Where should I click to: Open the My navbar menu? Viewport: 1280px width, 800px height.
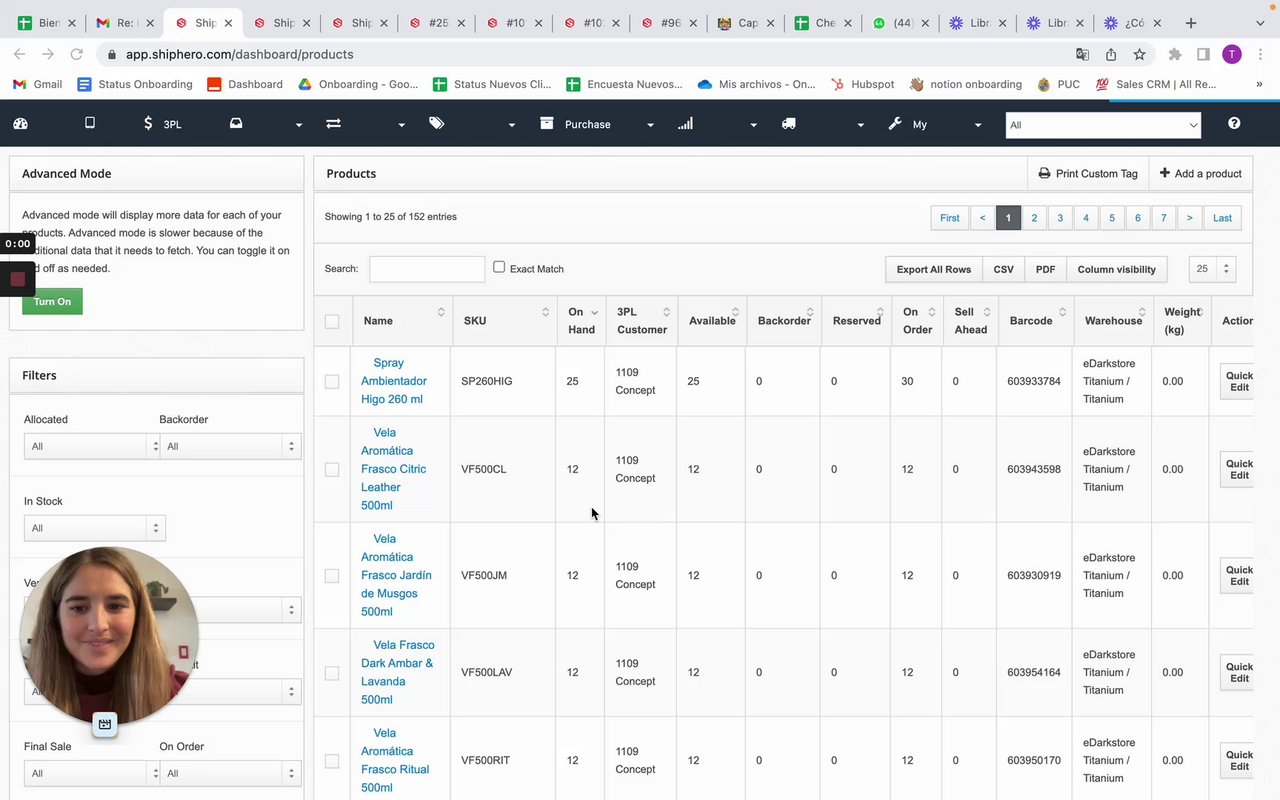pos(935,124)
